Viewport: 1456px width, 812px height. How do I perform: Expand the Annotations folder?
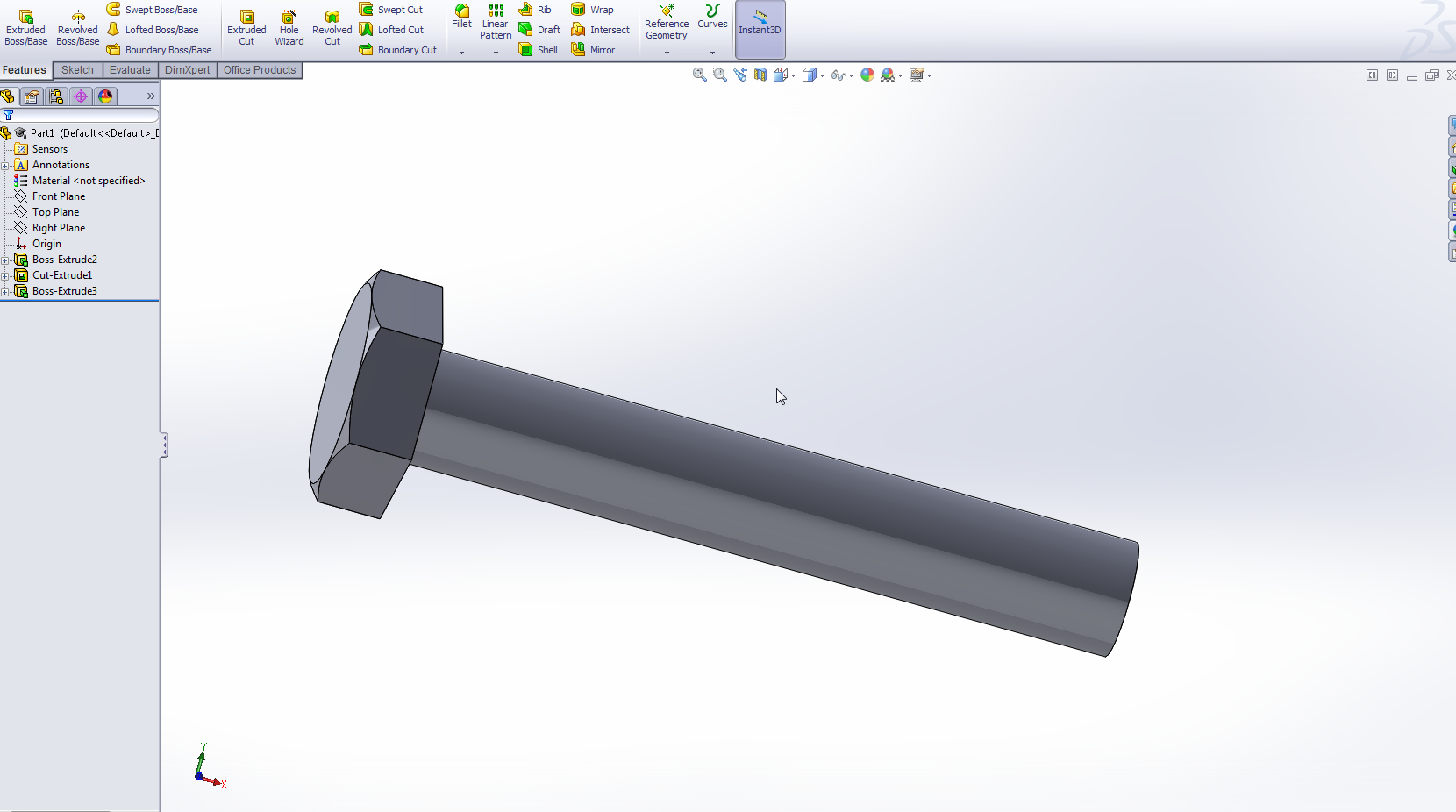click(x=6, y=165)
